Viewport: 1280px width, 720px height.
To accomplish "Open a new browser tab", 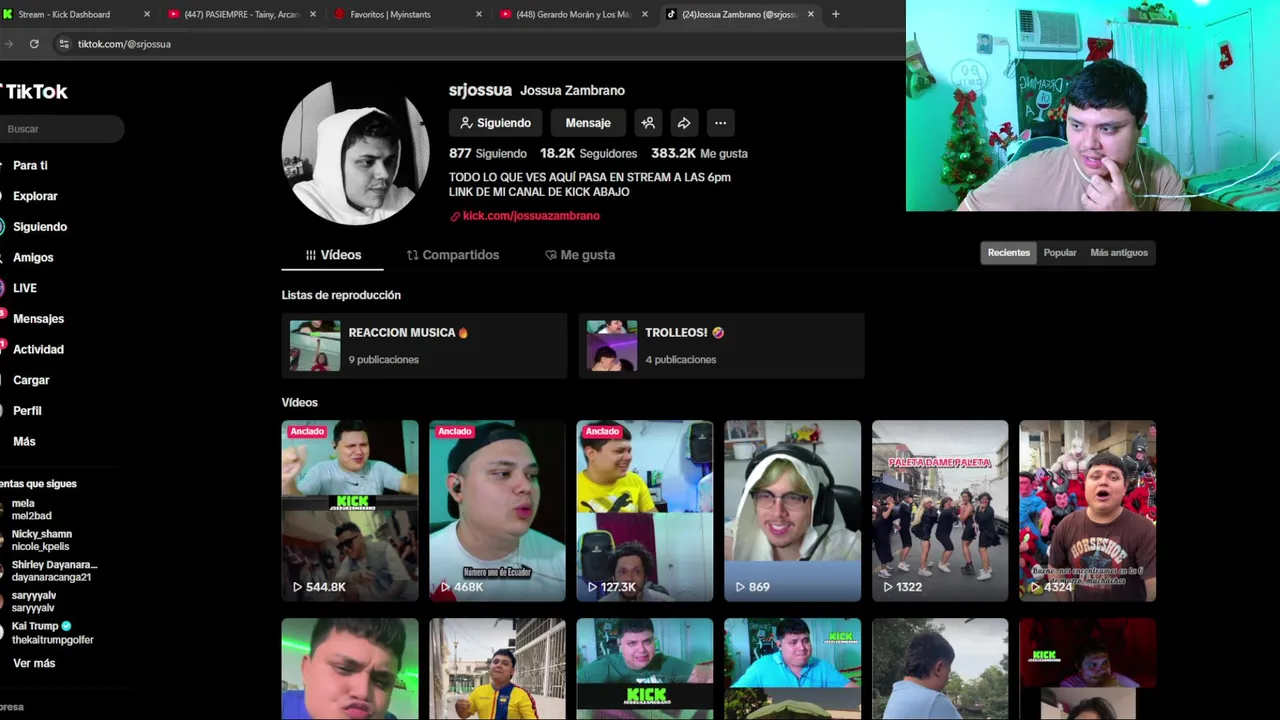I will tap(835, 14).
